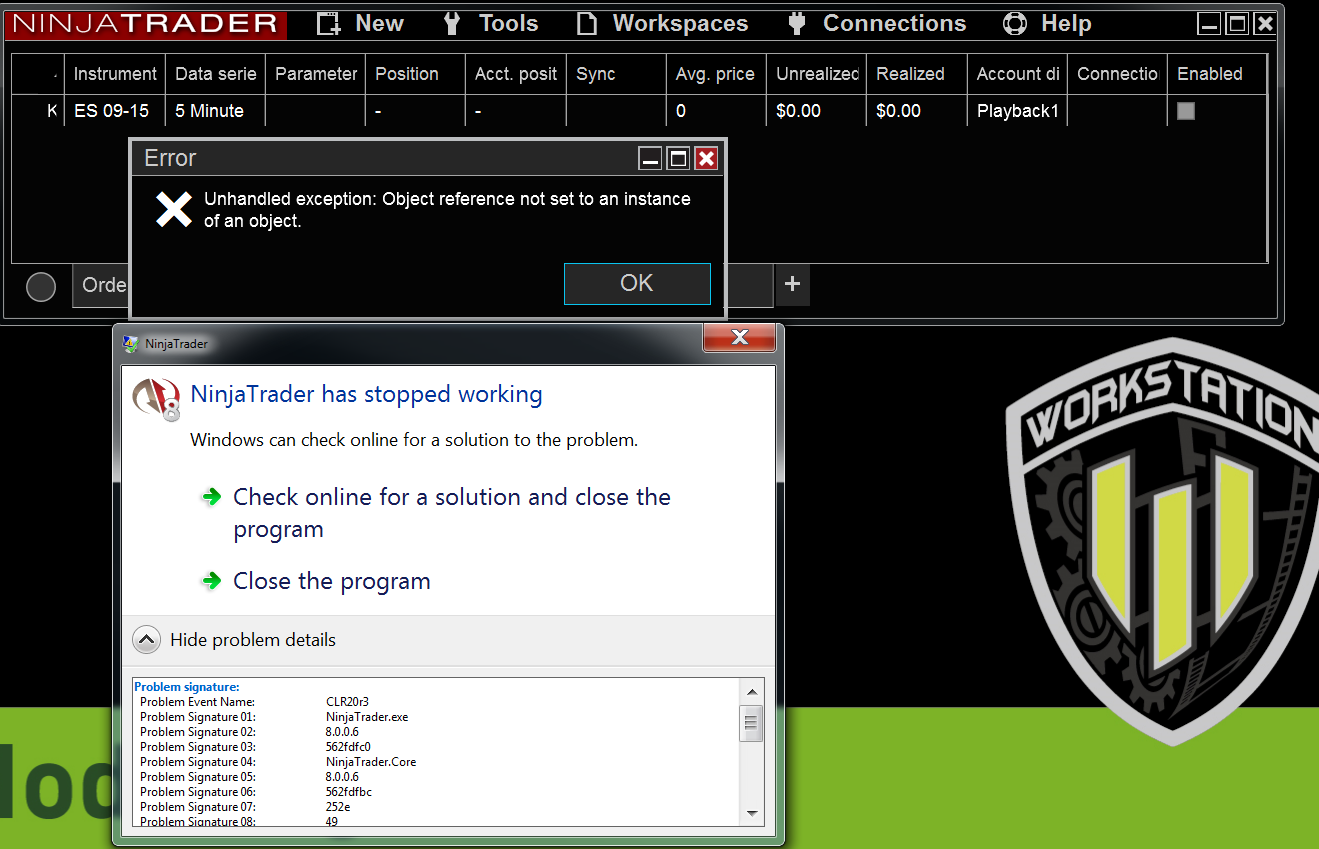Image resolution: width=1319 pixels, height=849 pixels.
Task: Click the 'Avg. price' column header
Action: pos(716,74)
